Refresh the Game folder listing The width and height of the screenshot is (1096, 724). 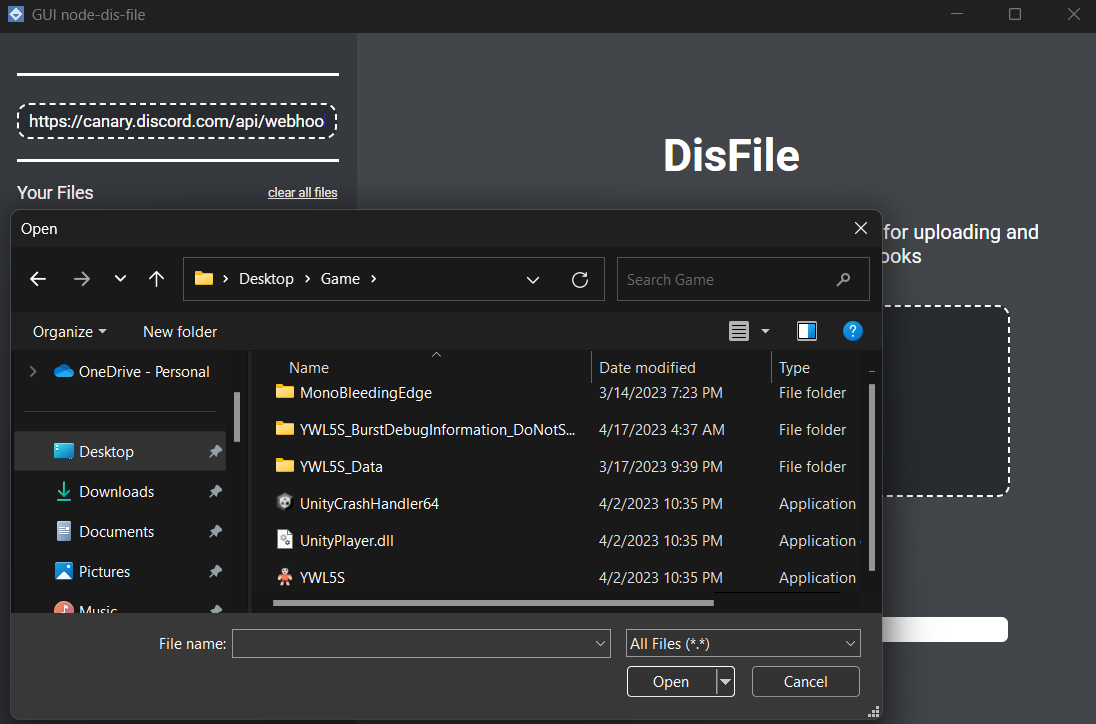(x=579, y=280)
